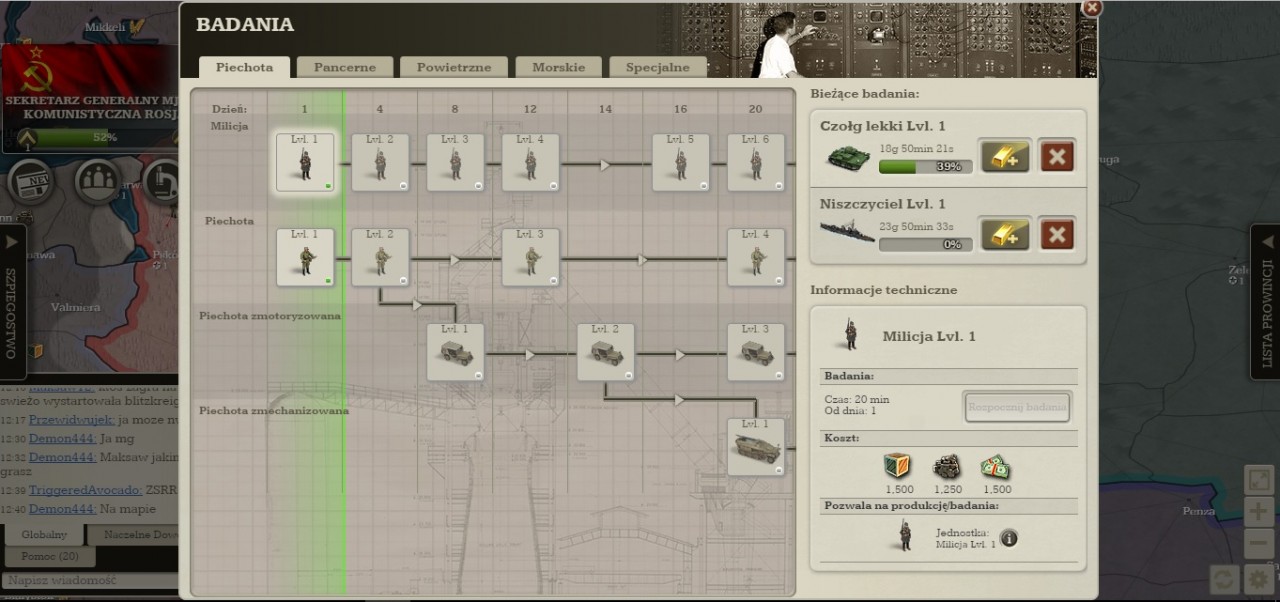Viewport: 1280px width, 602px height.
Task: Click the Niszczyciel destroyer ship icon
Action: coord(846,232)
